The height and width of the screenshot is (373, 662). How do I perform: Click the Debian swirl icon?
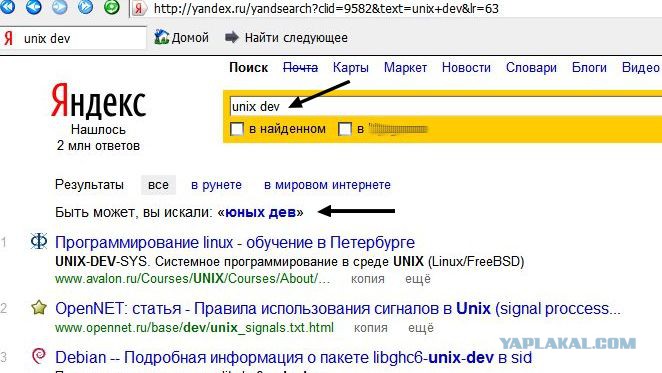pos(39,356)
